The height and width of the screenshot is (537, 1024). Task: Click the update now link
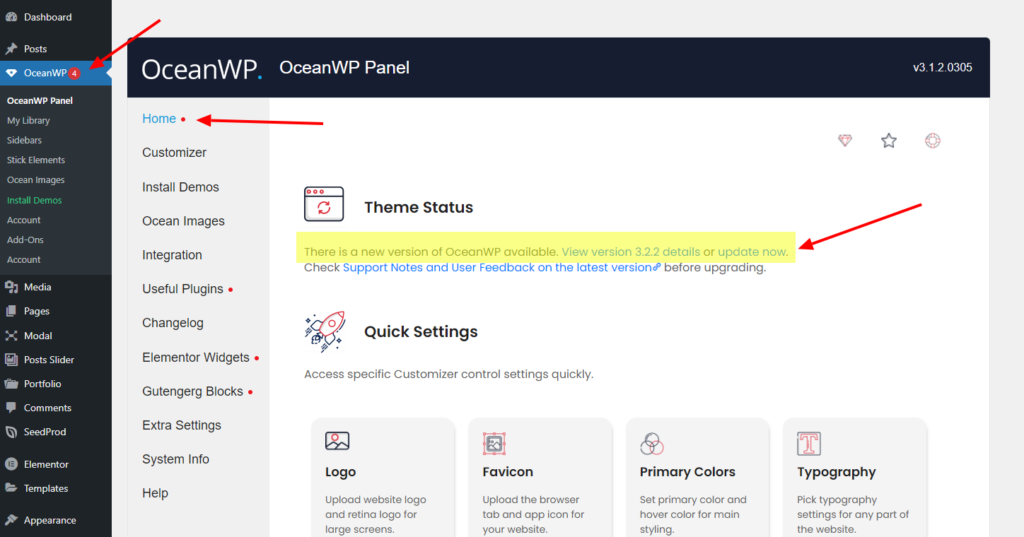pyautogui.click(x=752, y=252)
